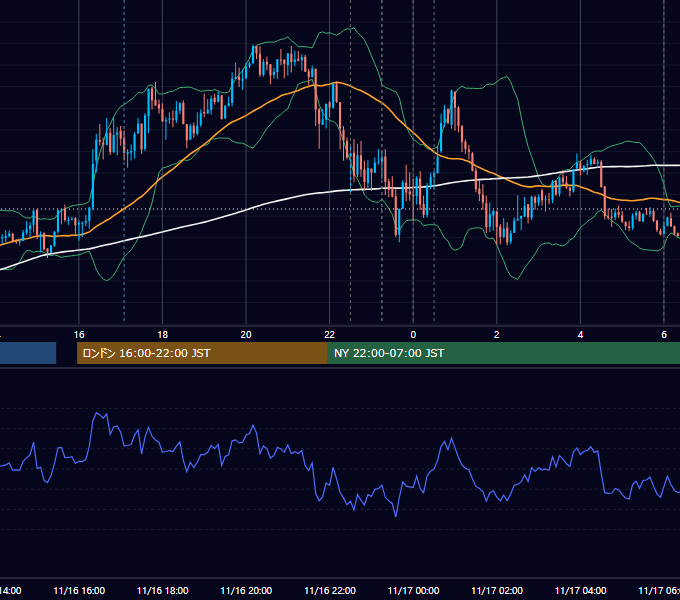Click the 2 hour label on upper axis
Viewport: 680px width, 600px height.
point(497,335)
